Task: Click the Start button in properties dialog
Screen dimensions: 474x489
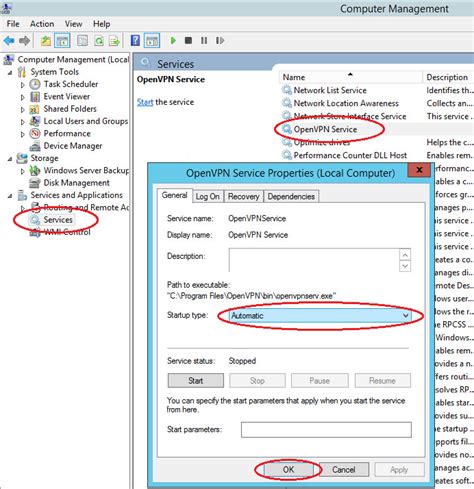Action: pos(196,380)
